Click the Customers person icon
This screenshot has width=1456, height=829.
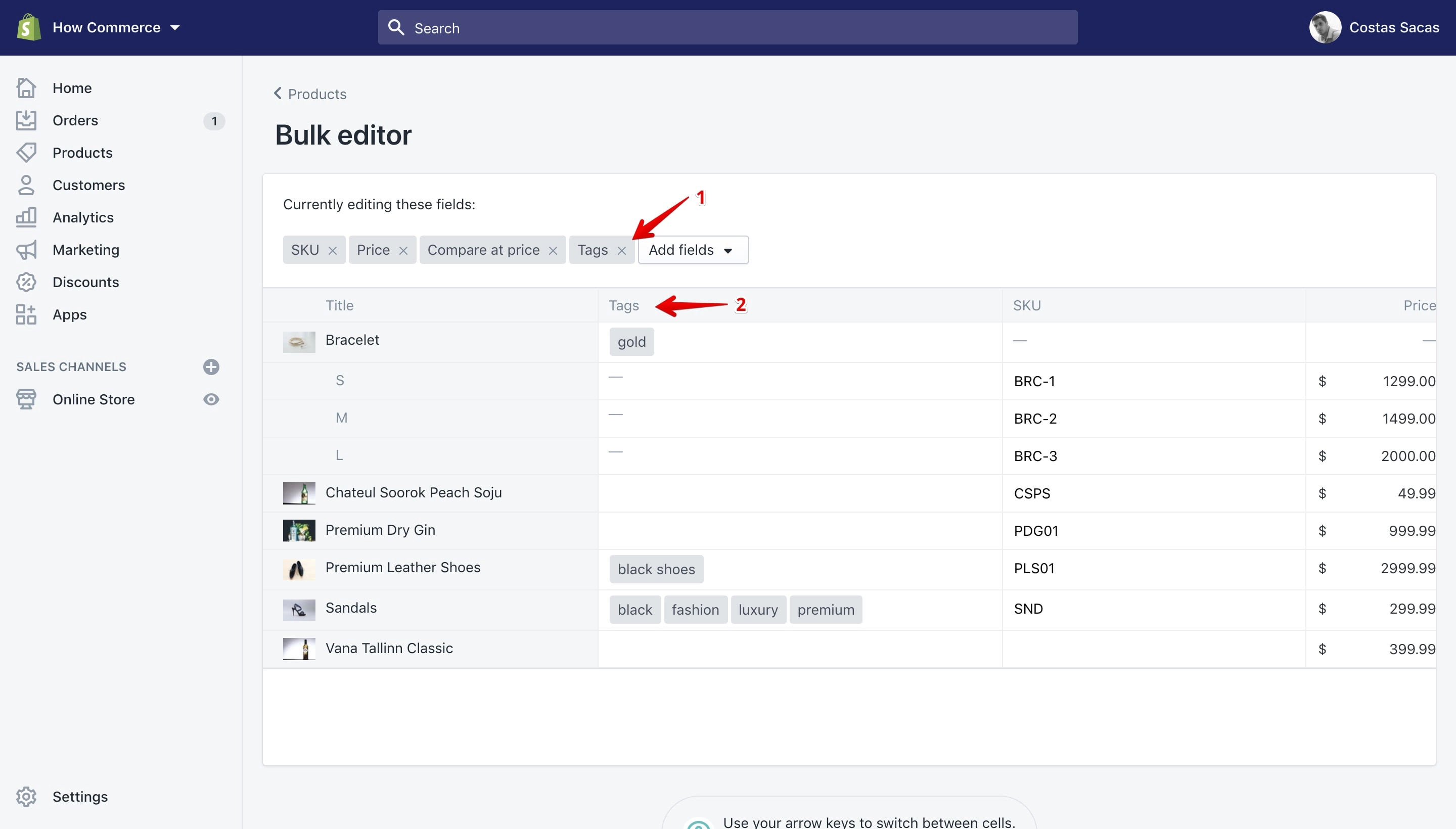26,185
